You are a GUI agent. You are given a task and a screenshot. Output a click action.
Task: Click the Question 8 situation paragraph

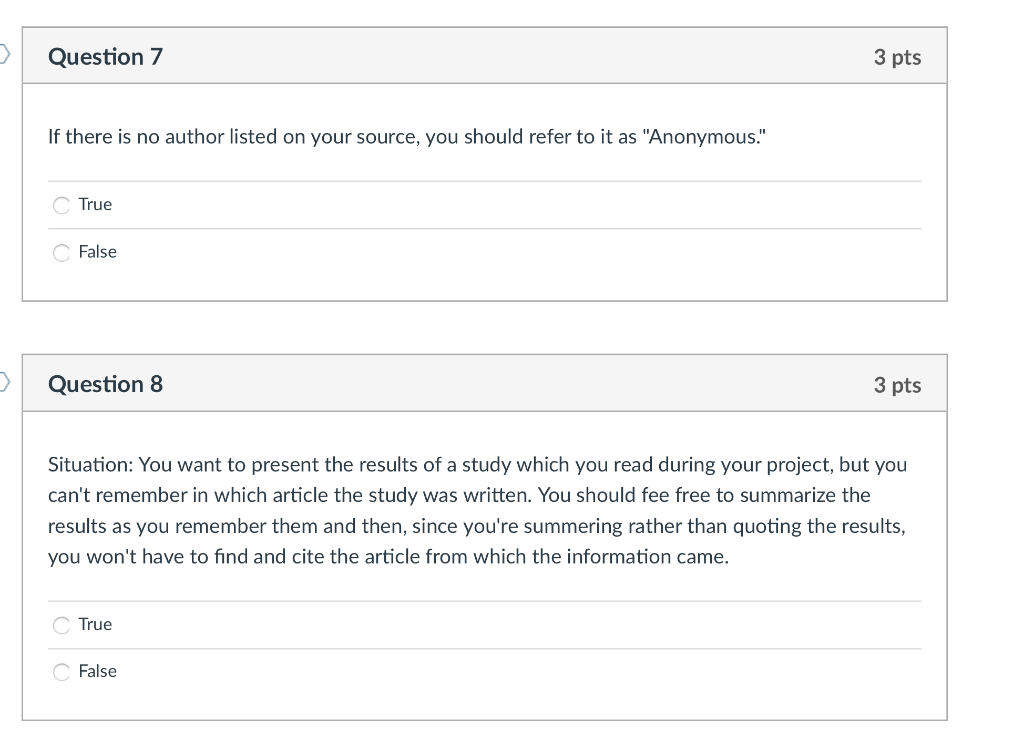[x=478, y=510]
